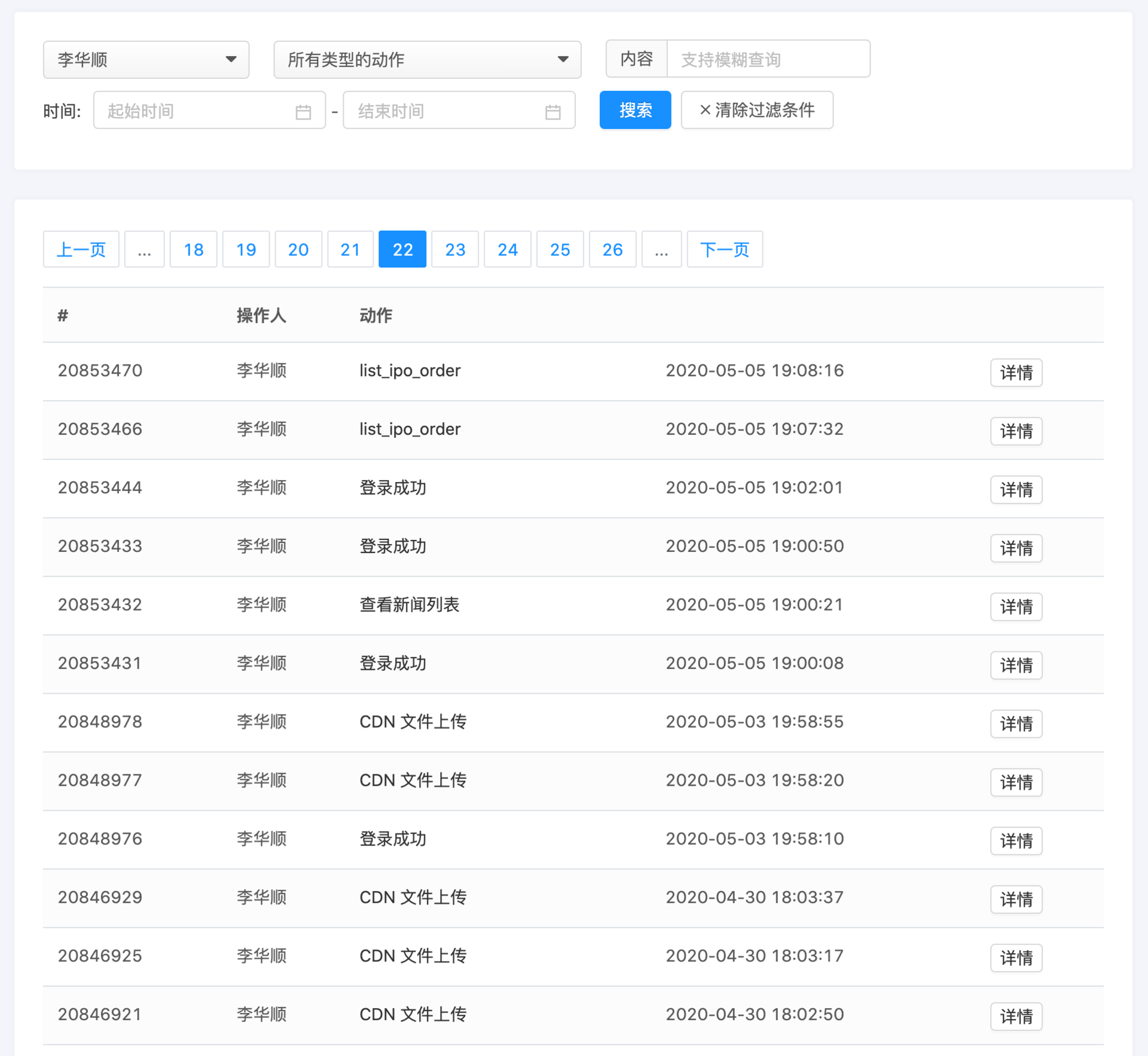Jump to page 18
This screenshot has height=1056, width=1148.
click(193, 249)
